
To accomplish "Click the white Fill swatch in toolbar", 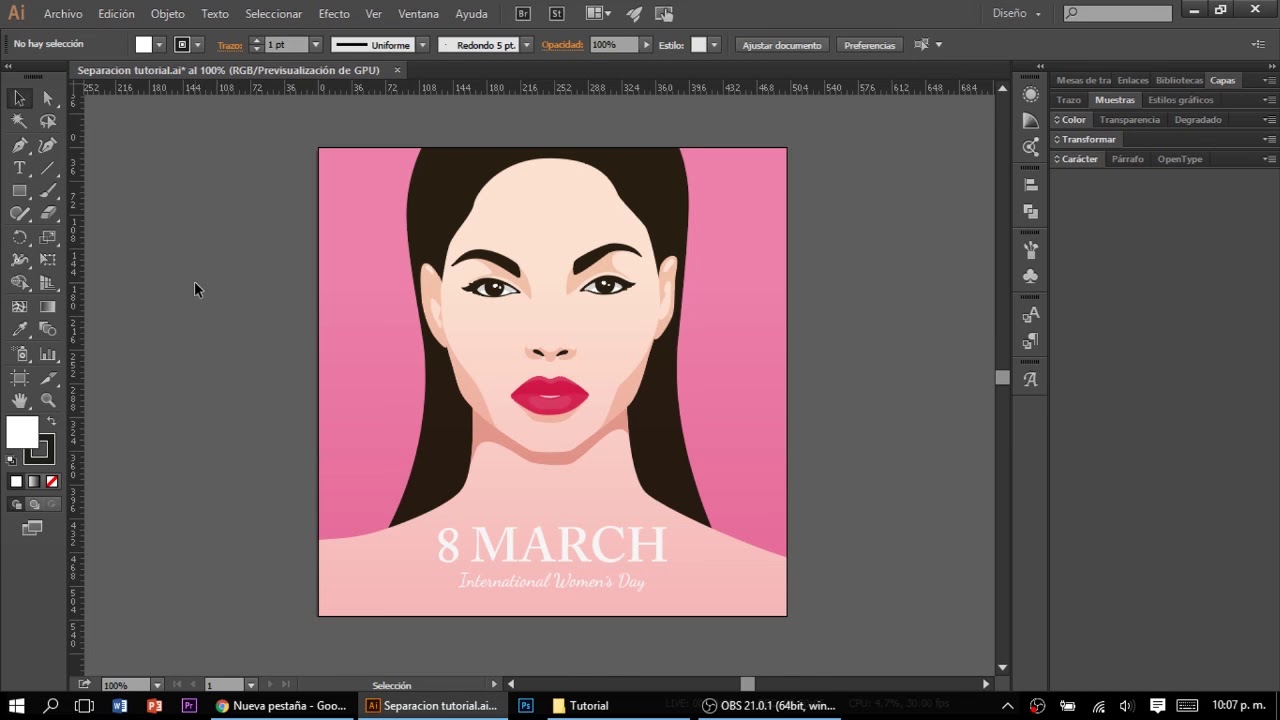I will point(22,432).
